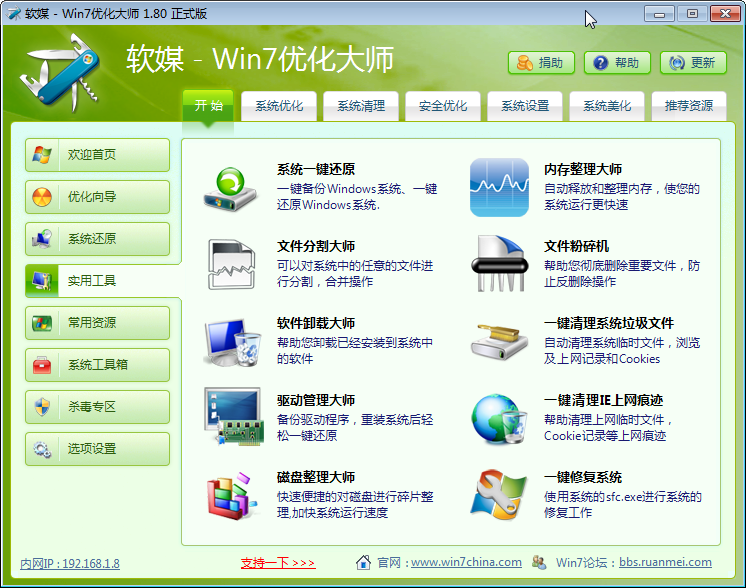Launch the 一键清理IE上网痕迹 globe icon
Image resolution: width=746 pixels, height=588 pixels.
(500, 419)
